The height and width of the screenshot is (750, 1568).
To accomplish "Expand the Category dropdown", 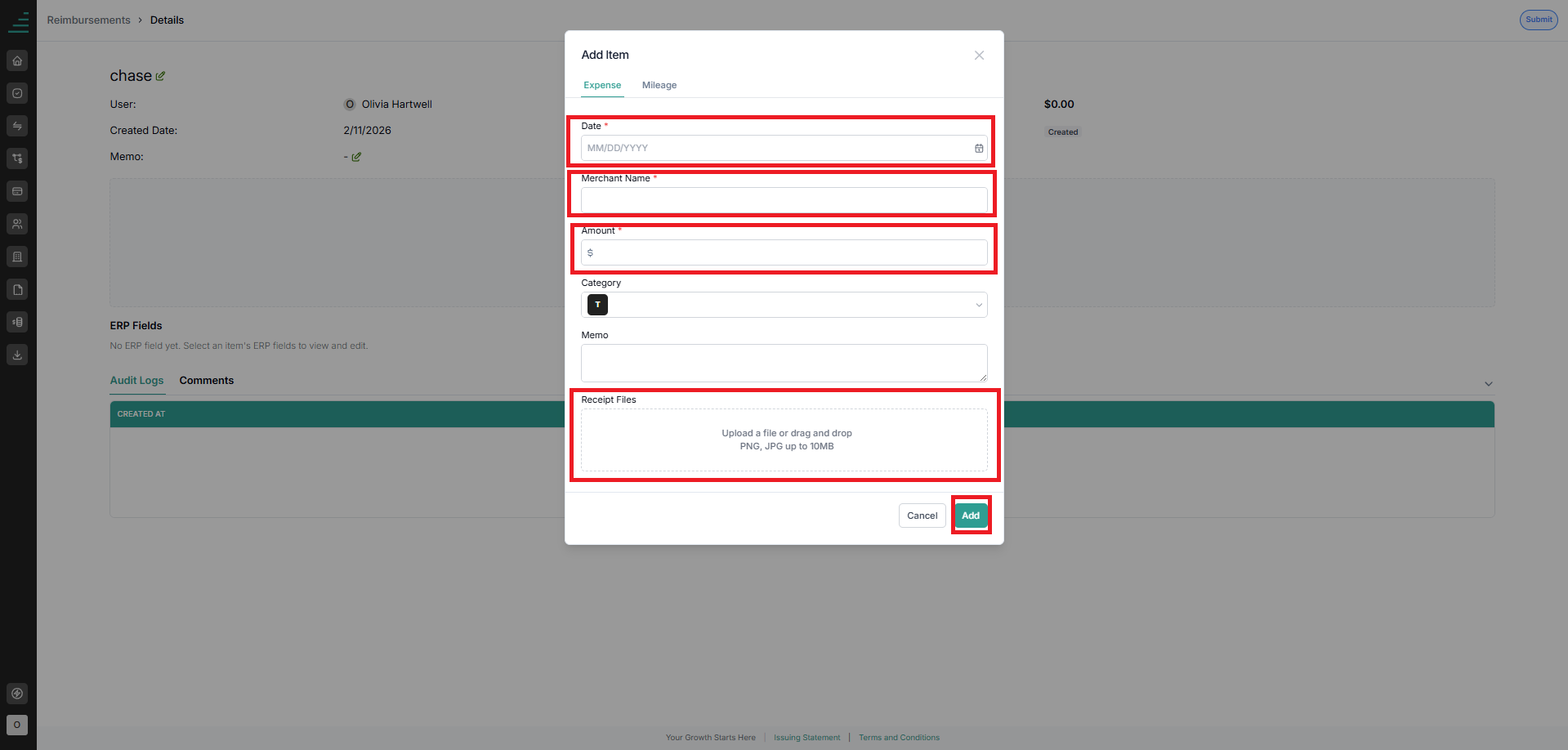I will click(x=784, y=305).
